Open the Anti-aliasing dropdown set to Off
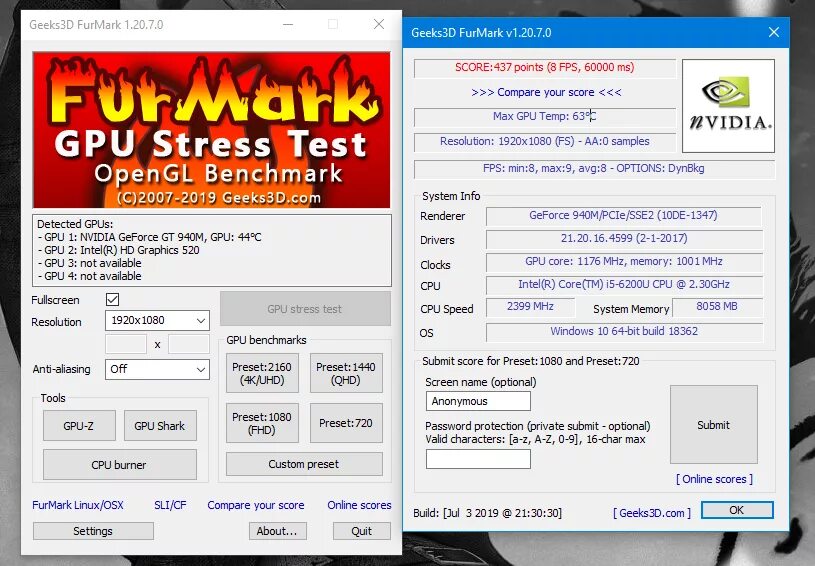815x566 pixels. tap(157, 370)
